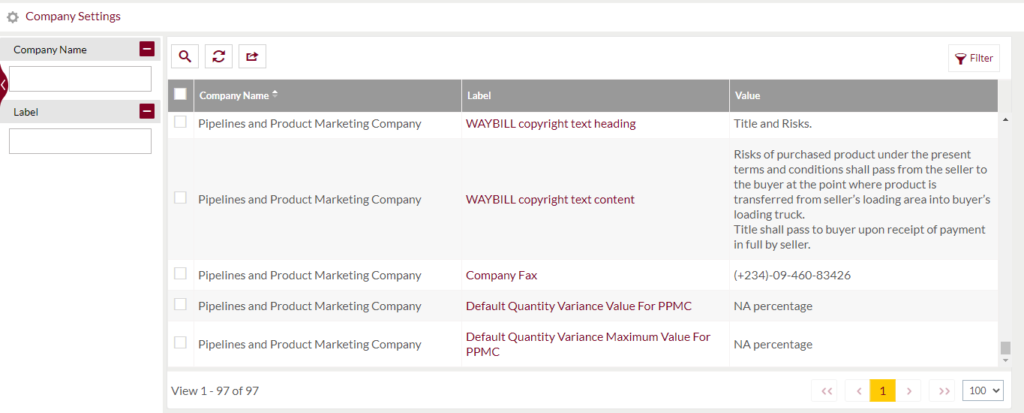The height and width of the screenshot is (413, 1024).
Task: Refresh the company settings grid
Action: pos(219,57)
